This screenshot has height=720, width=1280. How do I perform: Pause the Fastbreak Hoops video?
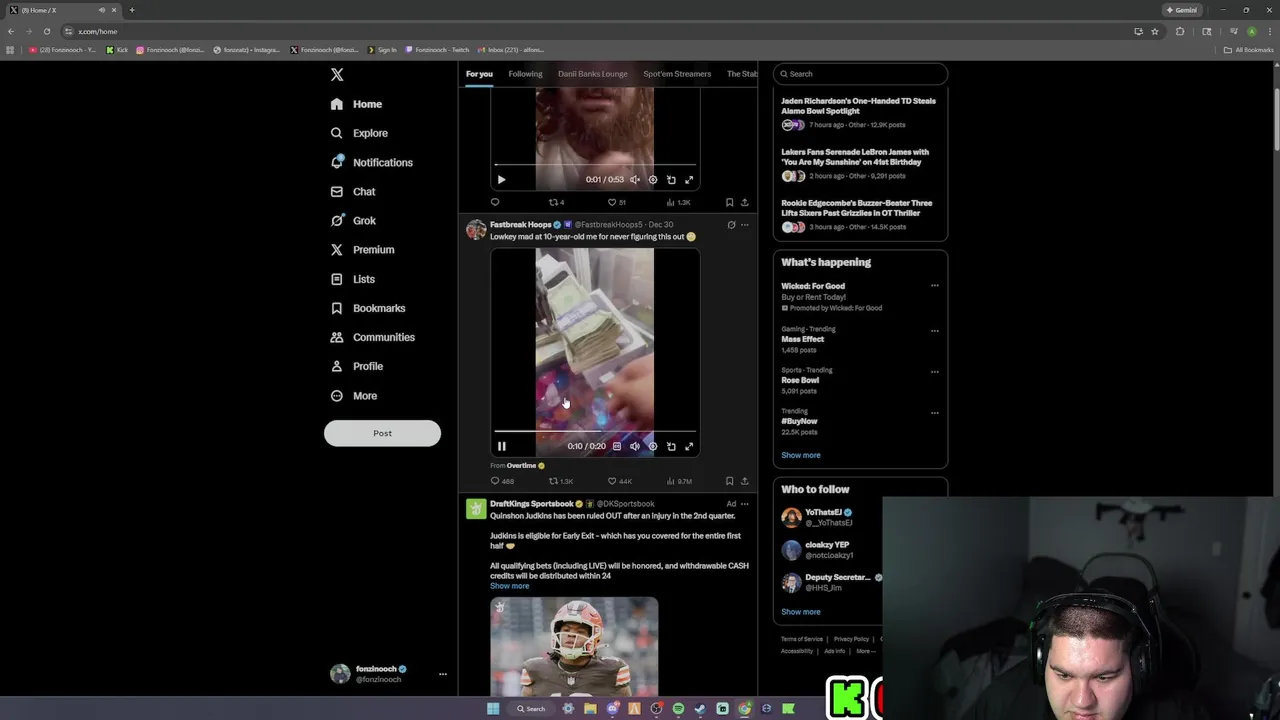tap(502, 446)
